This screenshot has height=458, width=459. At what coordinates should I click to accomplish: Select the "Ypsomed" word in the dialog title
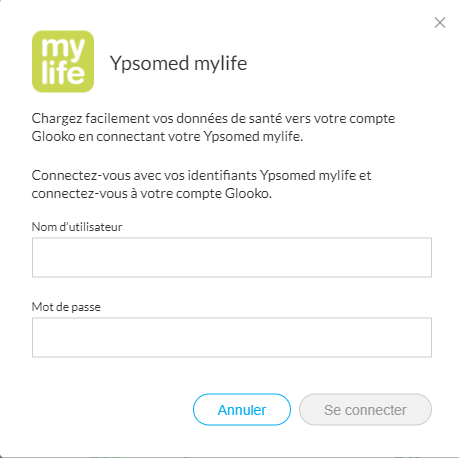tap(149, 64)
